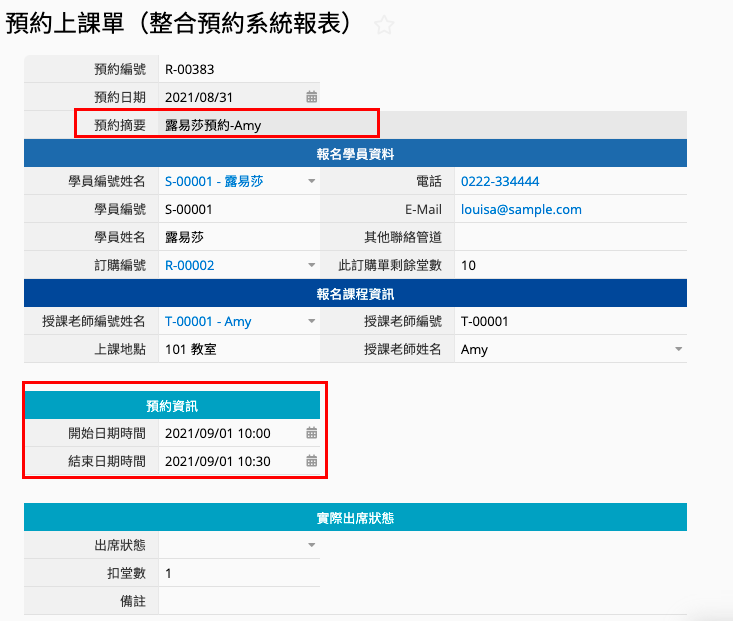Open the 授課老師姓名 Amy dropdown
The width and height of the screenshot is (733, 621).
pyautogui.click(x=678, y=350)
